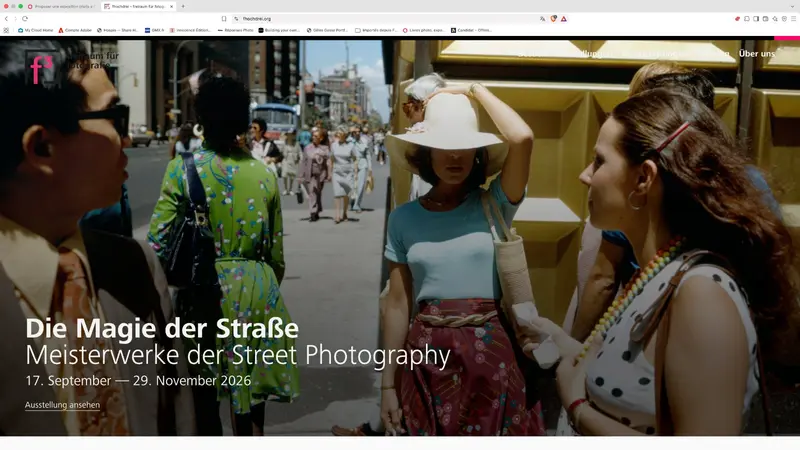The height and width of the screenshot is (450, 800).
Task: Open the Brave Shields lion icon
Action: (554, 19)
